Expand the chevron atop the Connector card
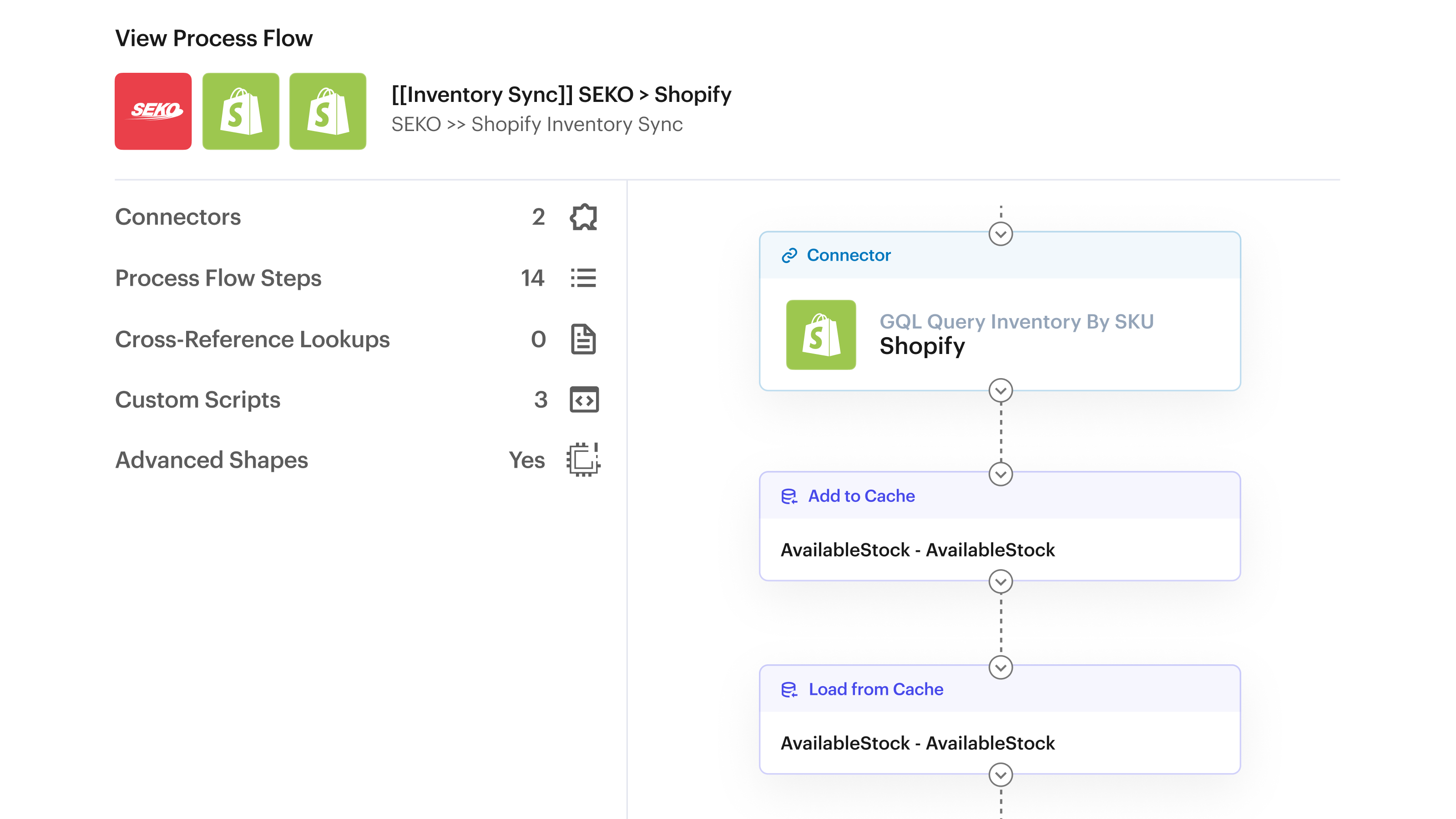 (x=1001, y=234)
